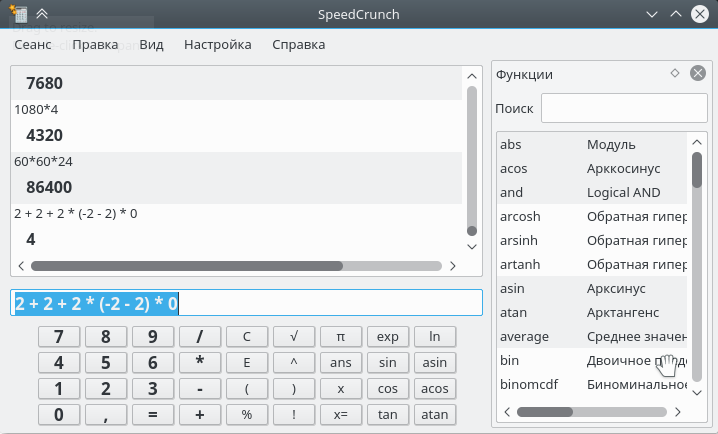Click the SpeedCrunch app icon in title bar
The height and width of the screenshot is (434, 718).
click(18, 14)
